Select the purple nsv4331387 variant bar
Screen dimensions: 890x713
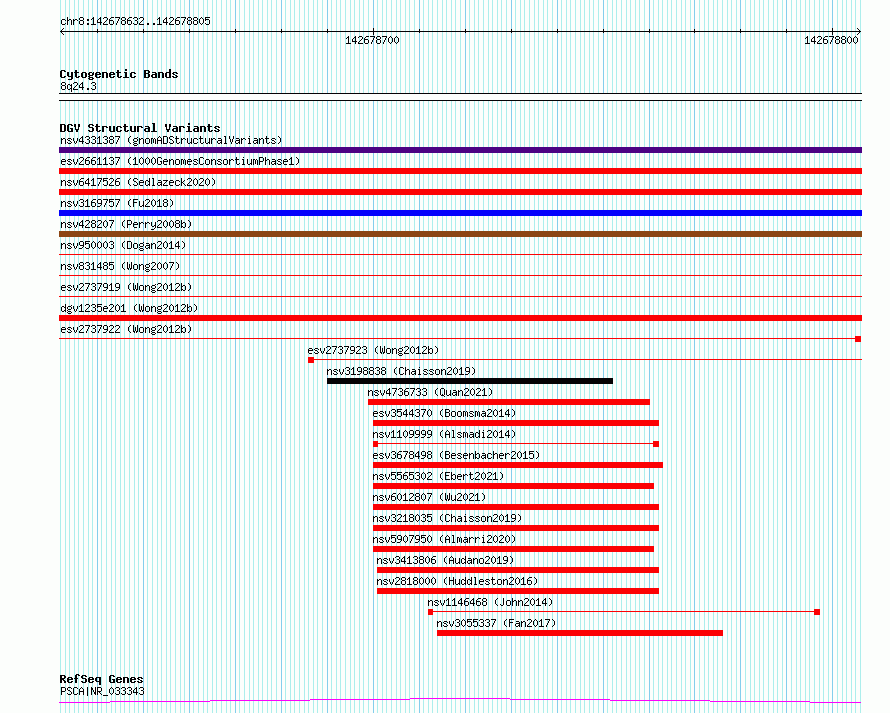460,150
